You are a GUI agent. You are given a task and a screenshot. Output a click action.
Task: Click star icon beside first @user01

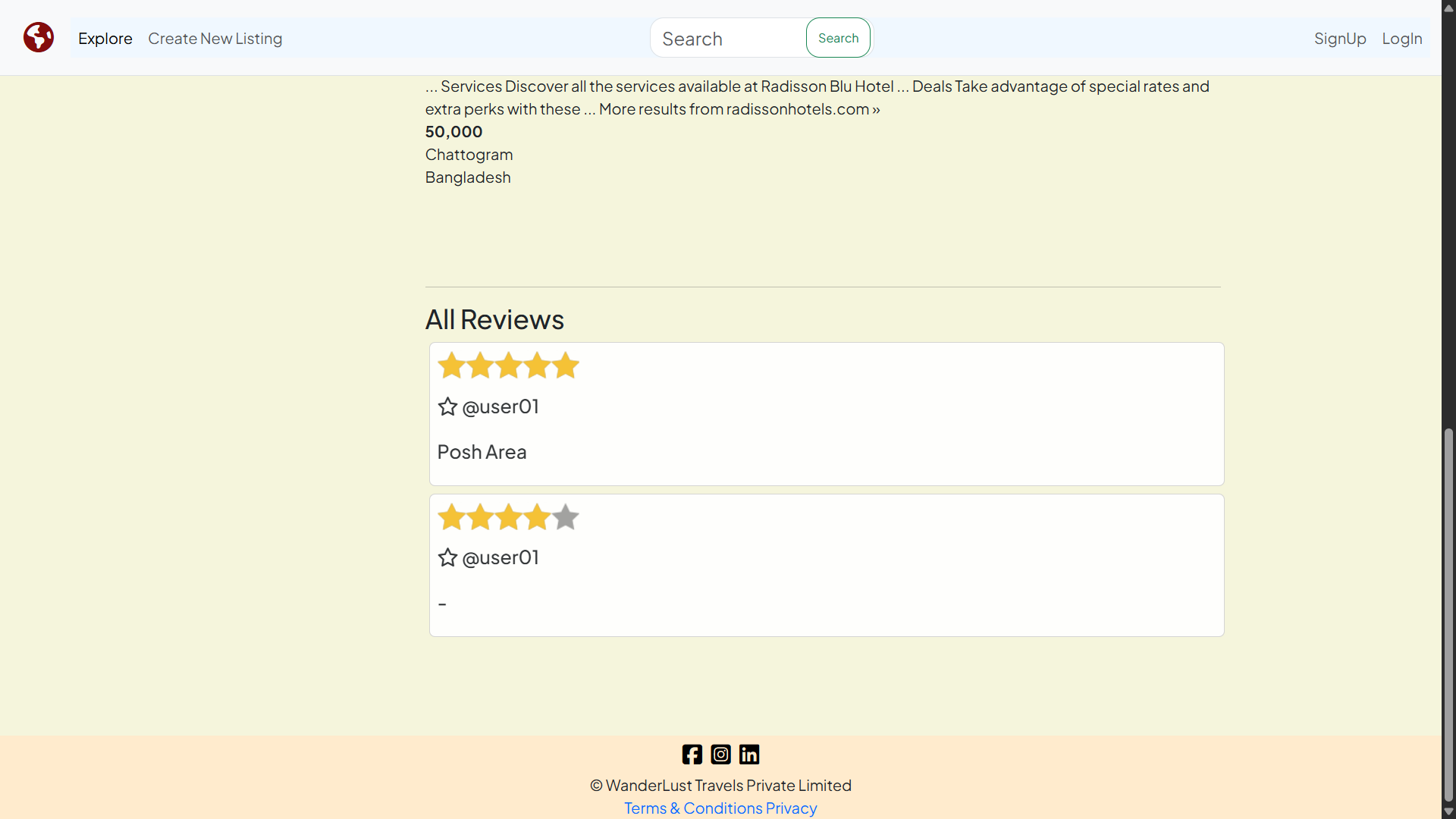(x=447, y=406)
